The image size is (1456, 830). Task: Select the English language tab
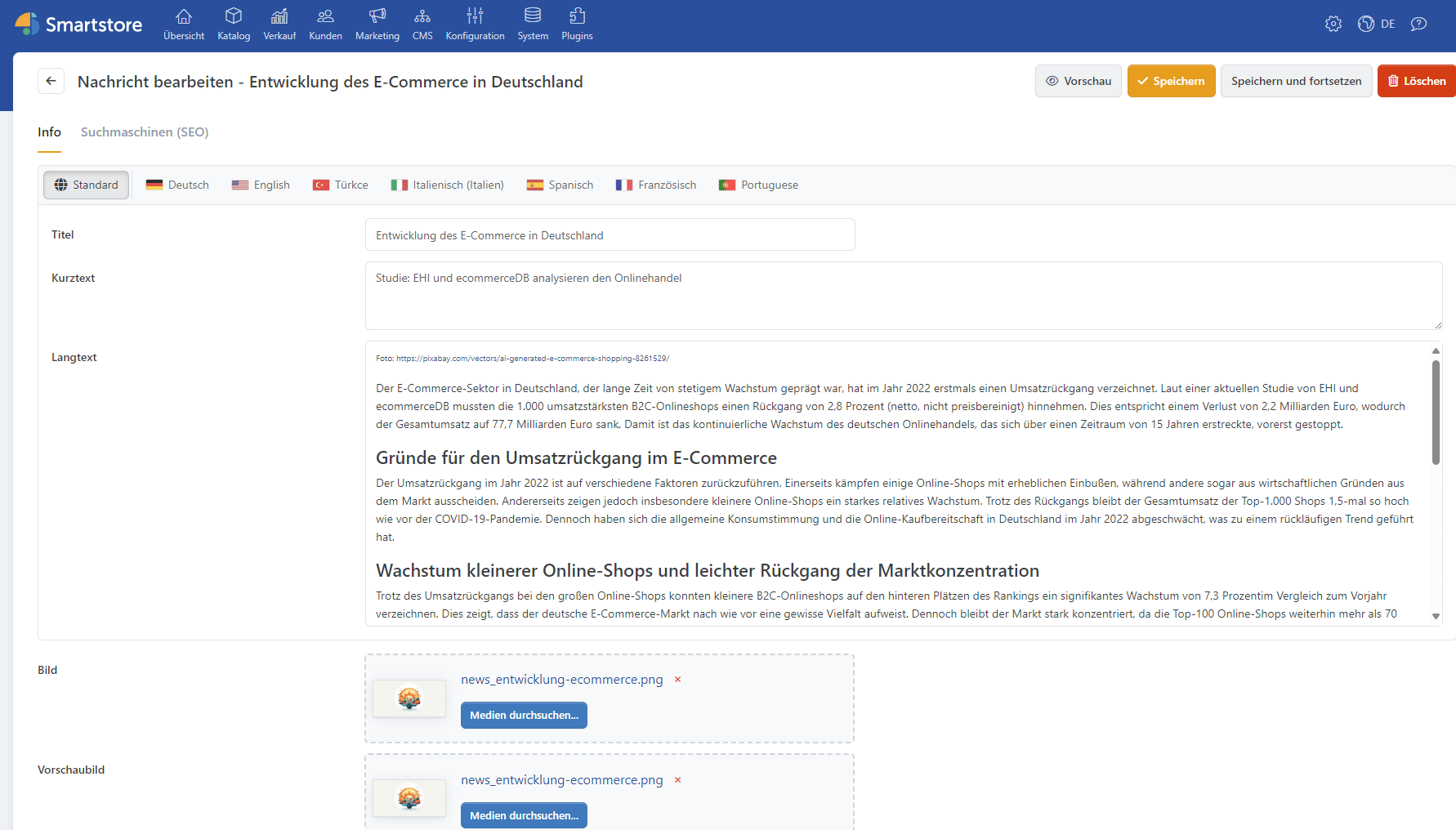pos(261,185)
